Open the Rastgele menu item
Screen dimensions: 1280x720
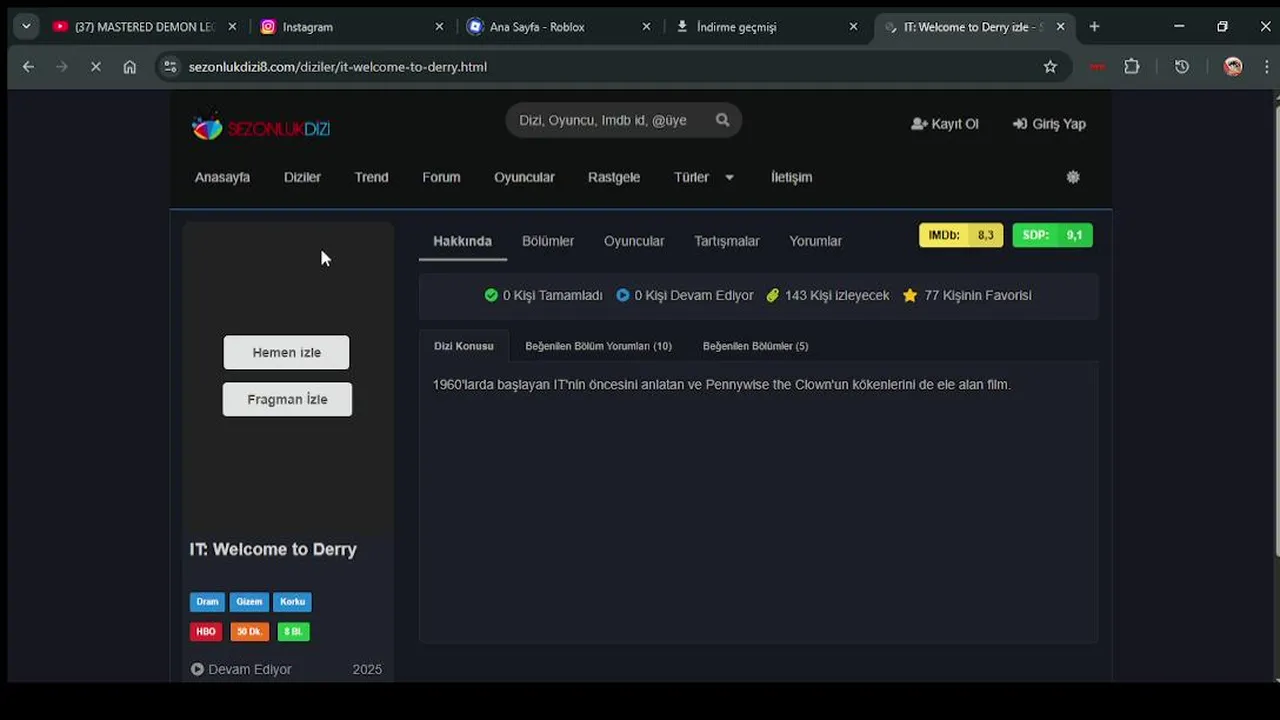[x=614, y=177]
